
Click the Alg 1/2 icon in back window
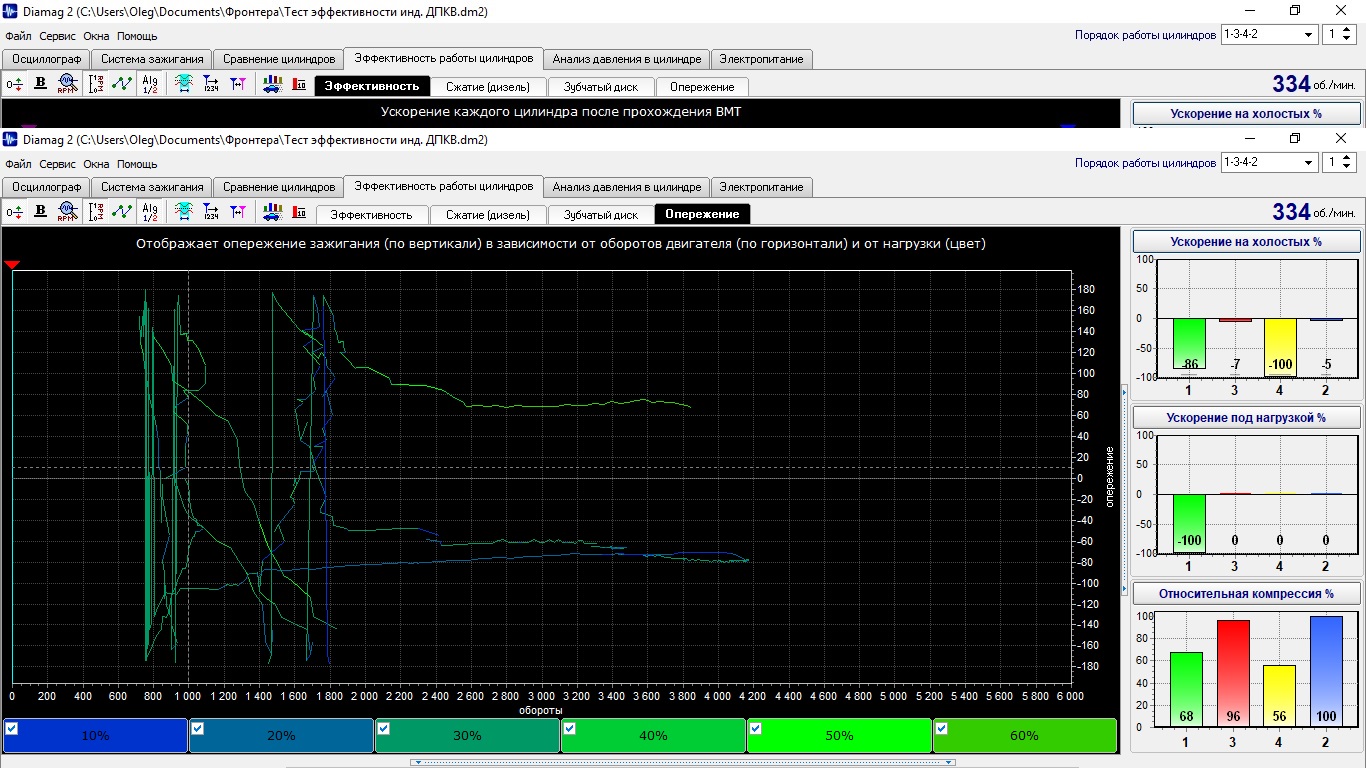pyautogui.click(x=150, y=84)
